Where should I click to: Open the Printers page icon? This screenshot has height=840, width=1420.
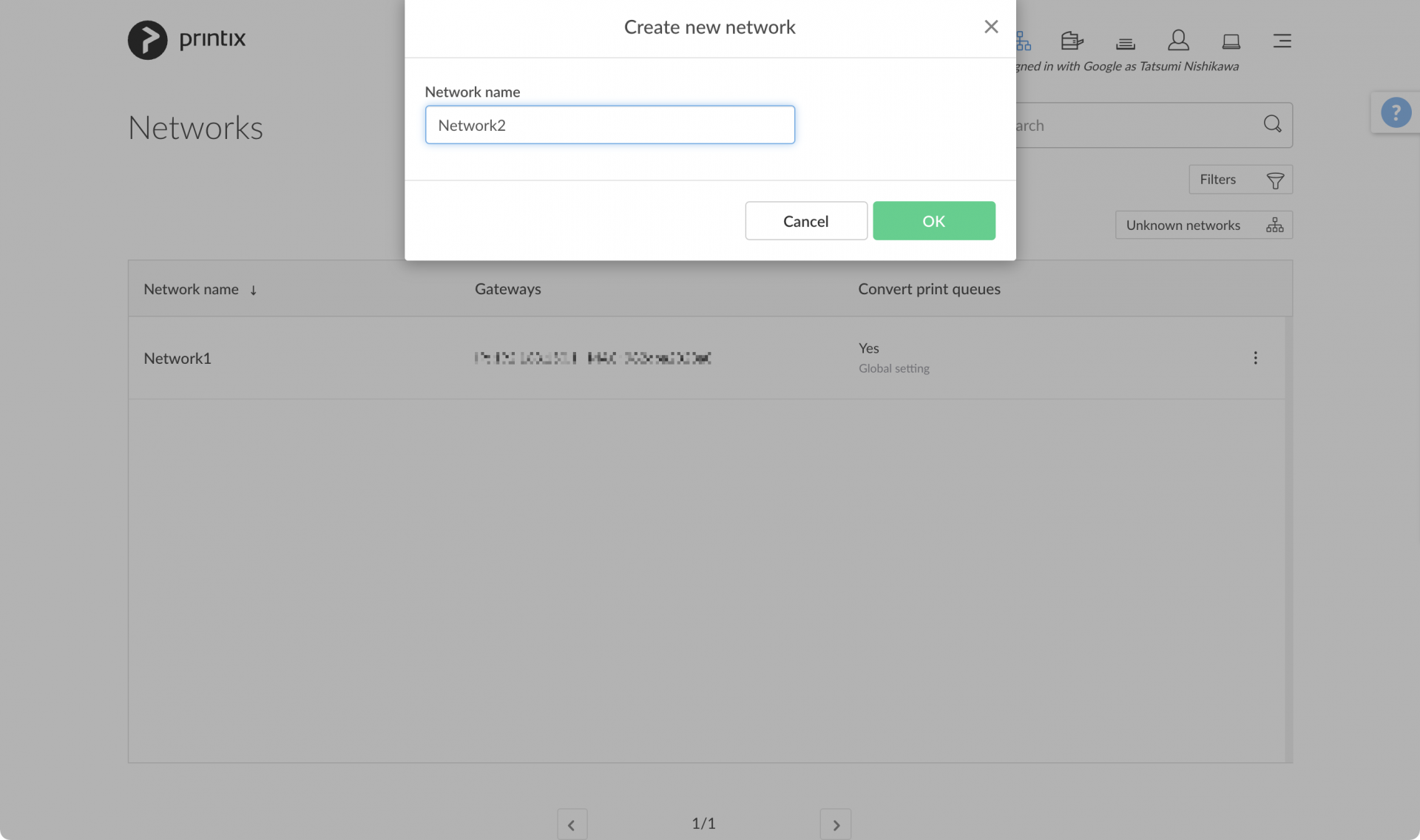1071,41
